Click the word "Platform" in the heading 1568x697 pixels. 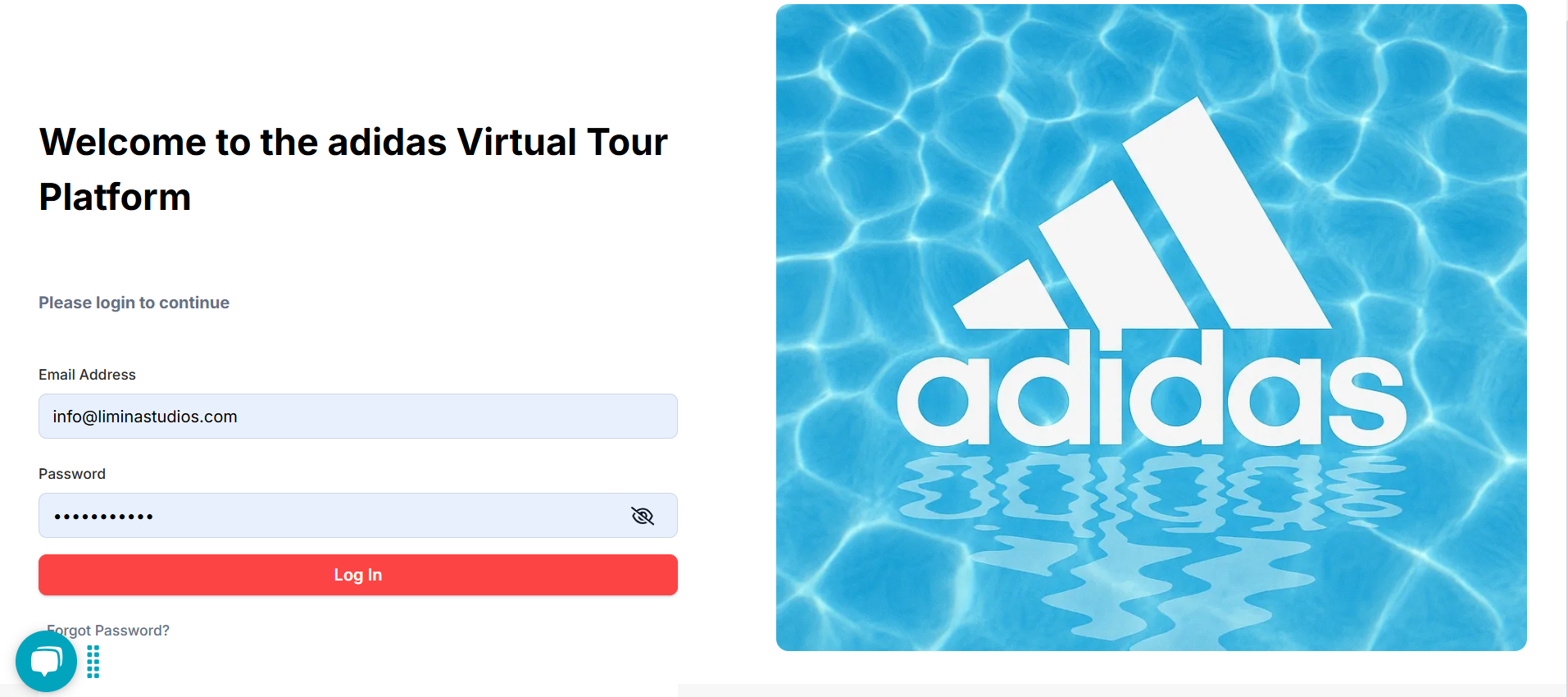click(115, 198)
